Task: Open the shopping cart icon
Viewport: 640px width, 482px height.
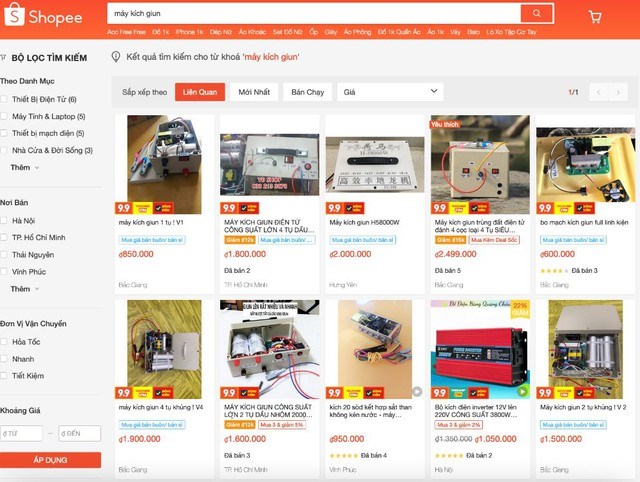Action: [595, 16]
